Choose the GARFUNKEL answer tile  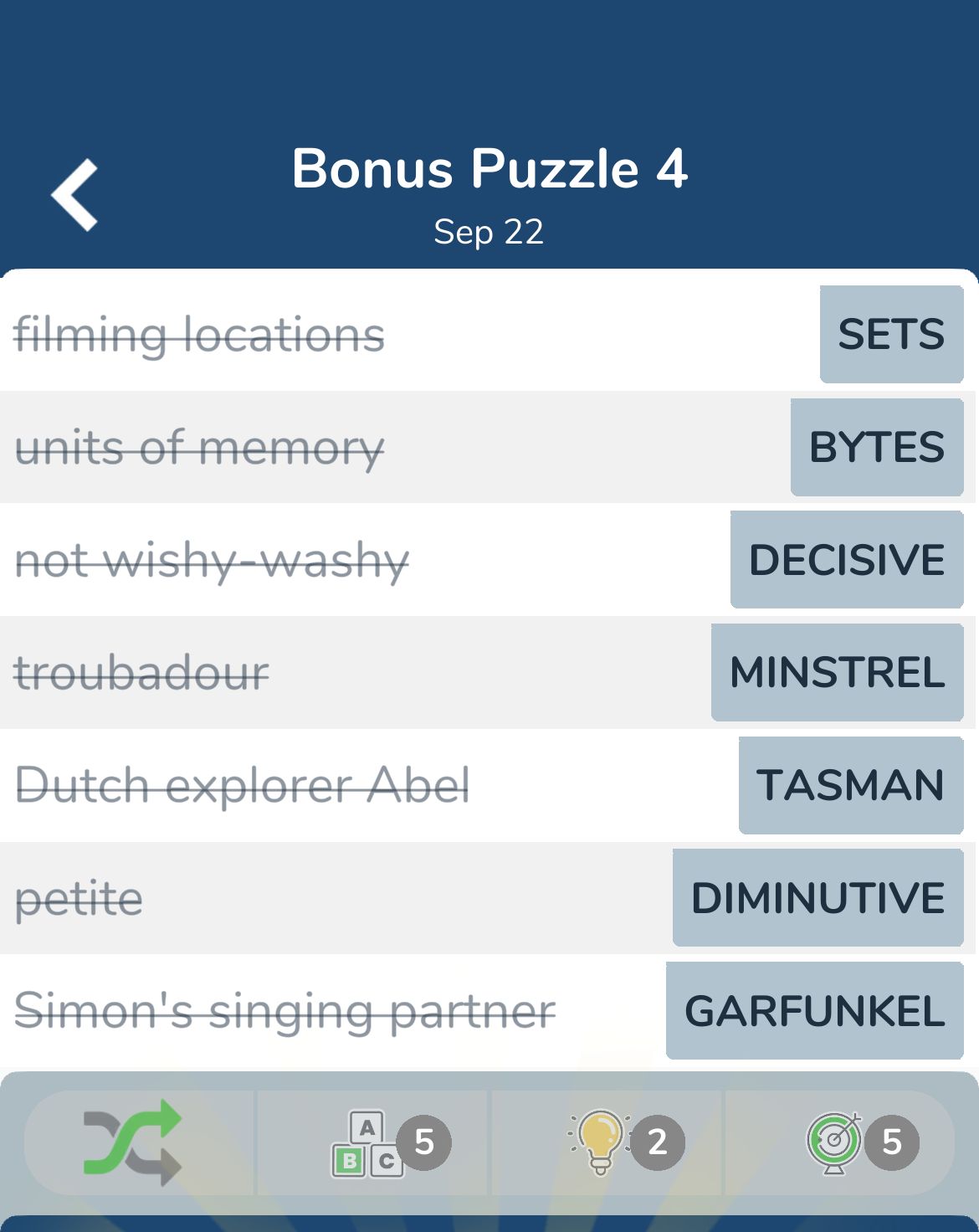tap(815, 1010)
